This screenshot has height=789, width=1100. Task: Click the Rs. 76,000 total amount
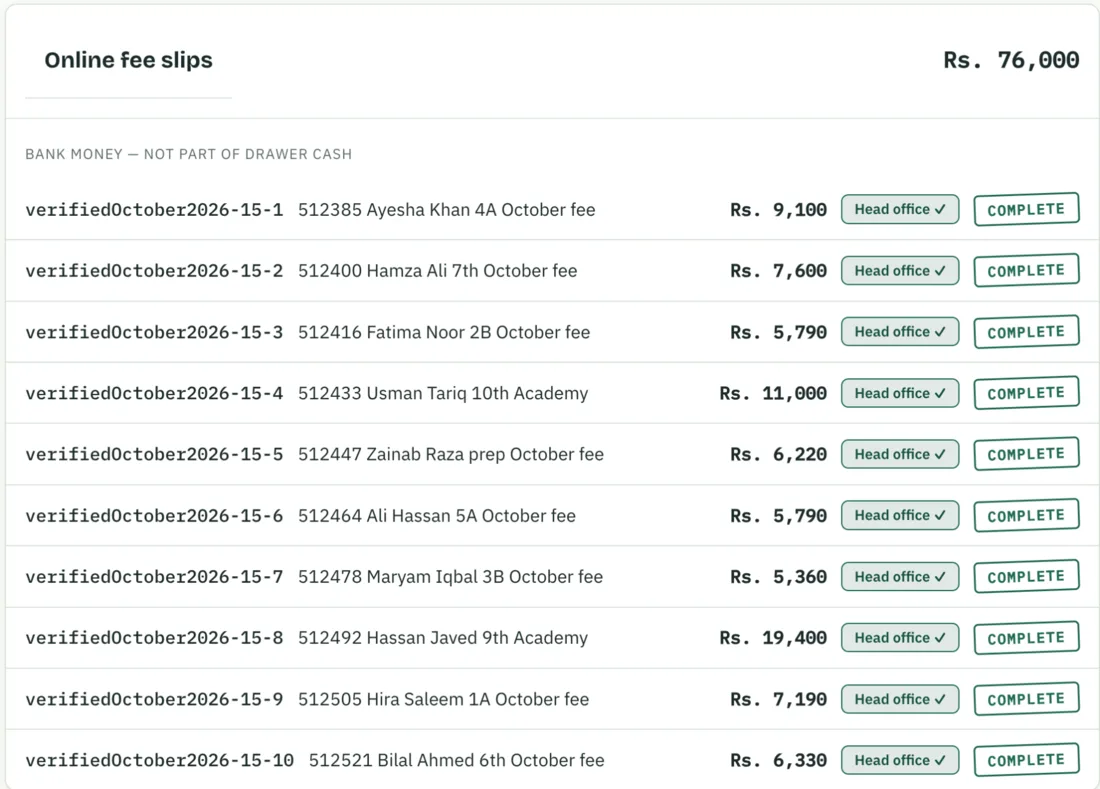click(1011, 60)
